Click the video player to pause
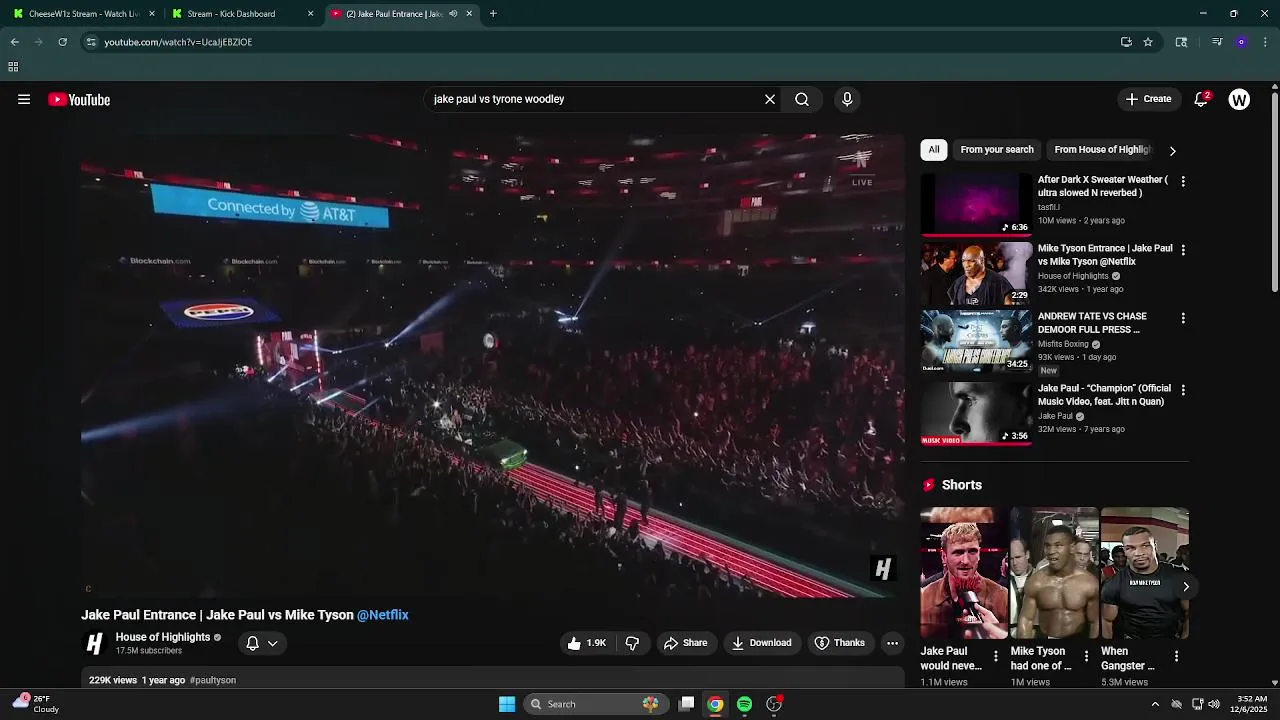This screenshot has height=720, width=1280. point(493,365)
